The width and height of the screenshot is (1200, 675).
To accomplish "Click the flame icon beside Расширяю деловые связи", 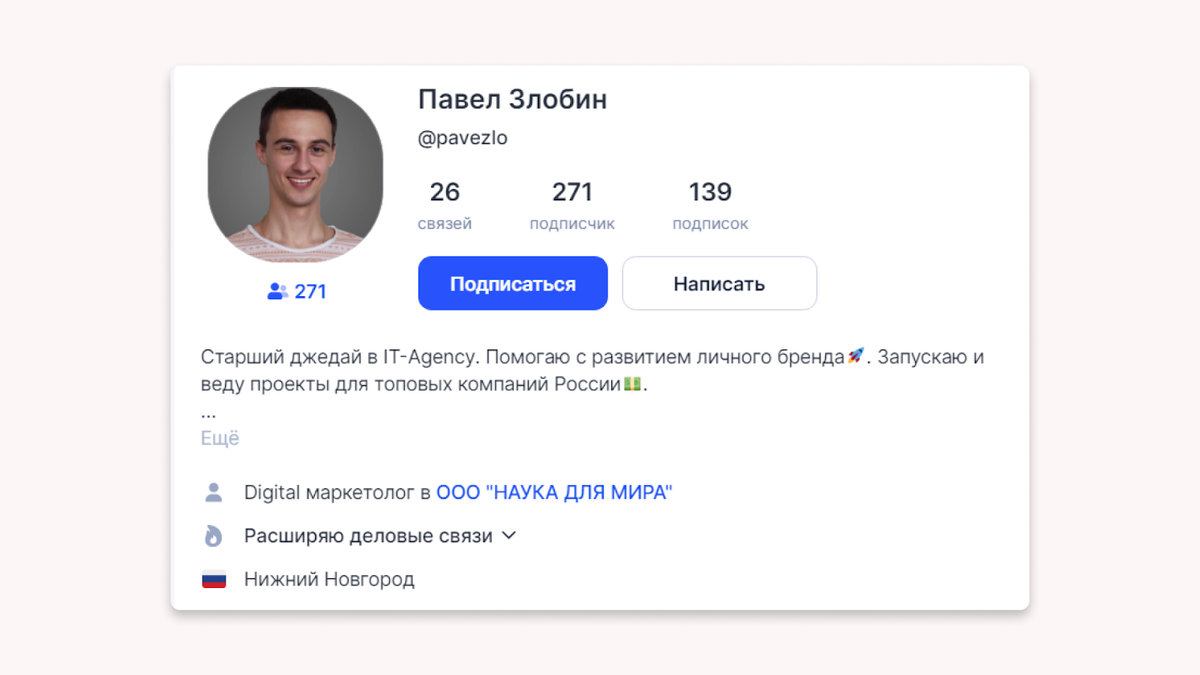I will (213, 536).
